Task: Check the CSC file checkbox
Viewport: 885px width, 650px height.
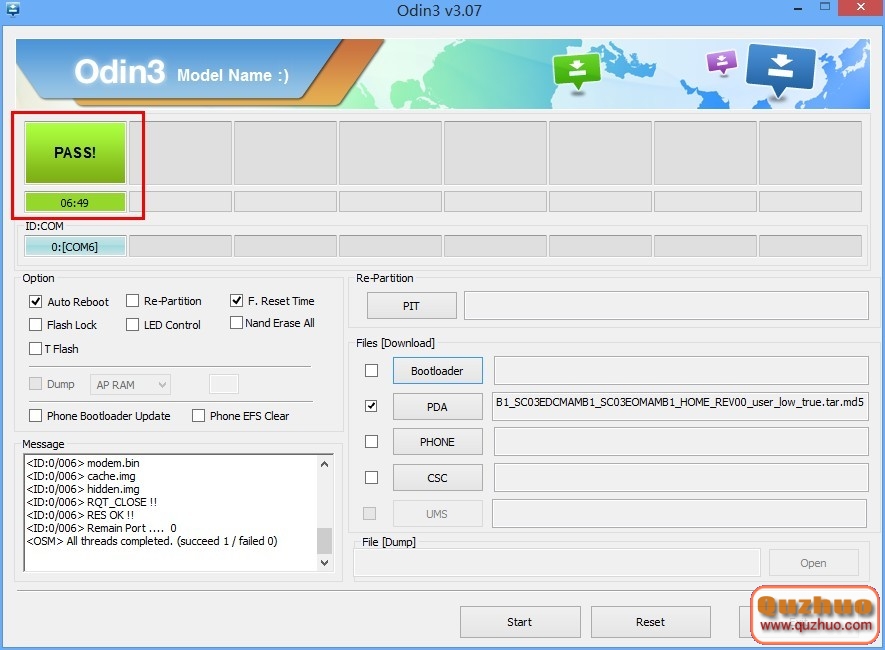Action: pyautogui.click(x=371, y=477)
